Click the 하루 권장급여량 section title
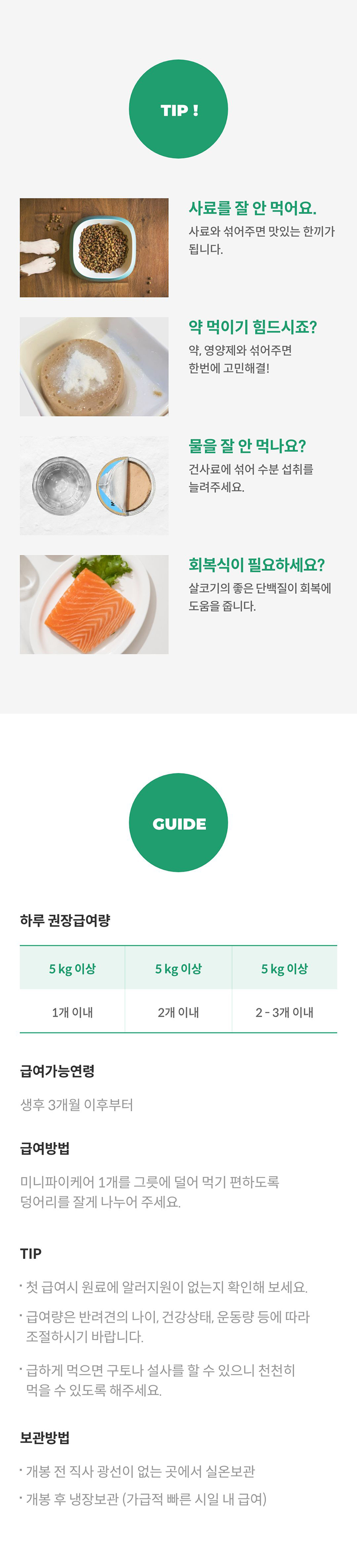This screenshot has height=1568, width=357. (x=65, y=920)
